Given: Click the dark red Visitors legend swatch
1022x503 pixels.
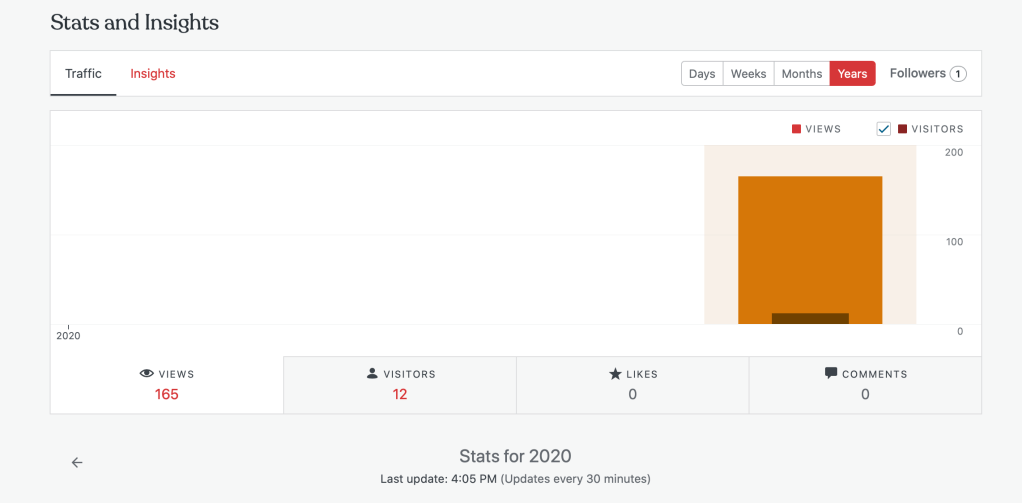Looking at the screenshot, I should point(903,129).
